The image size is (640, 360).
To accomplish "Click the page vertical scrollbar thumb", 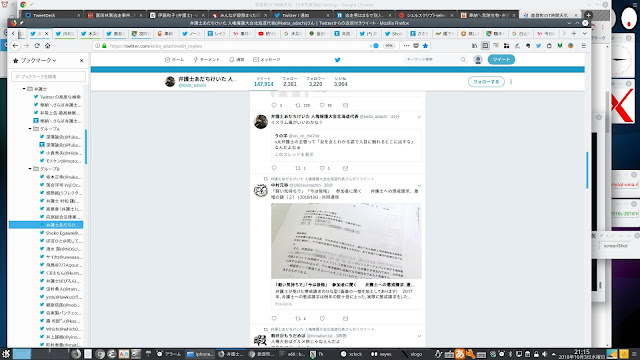I will (587, 170).
